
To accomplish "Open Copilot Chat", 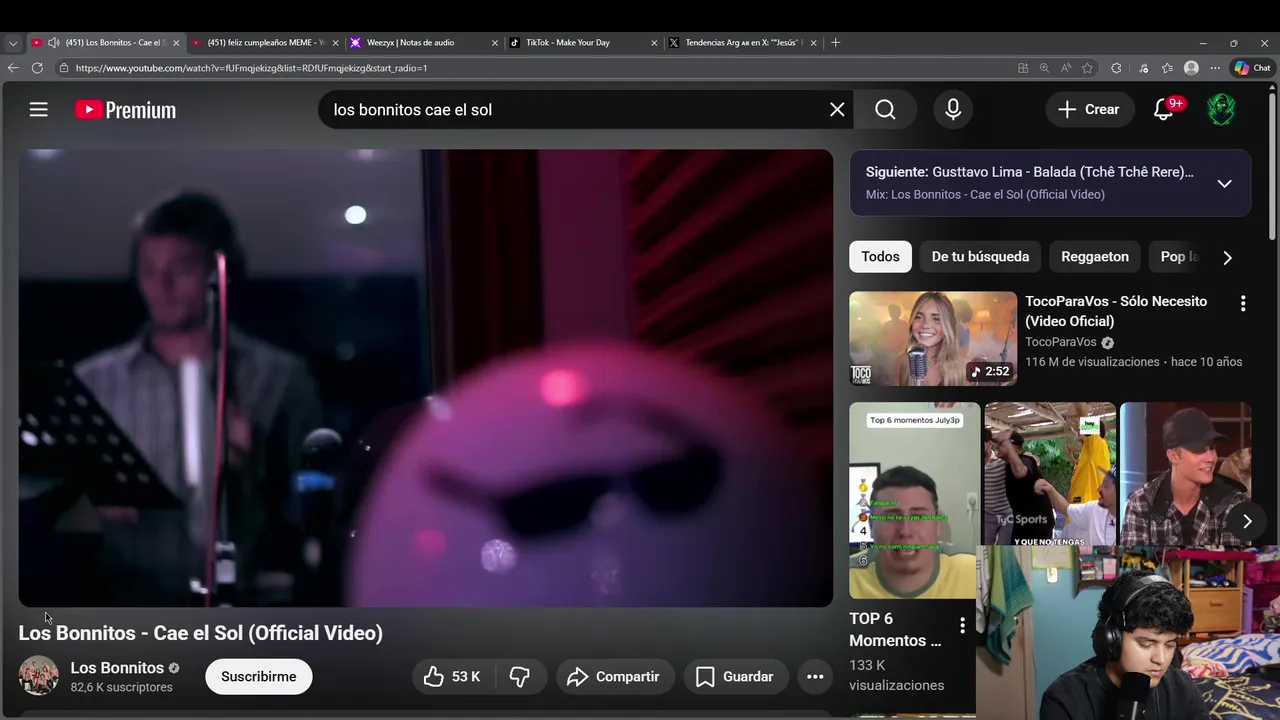I will pyautogui.click(x=1252, y=68).
